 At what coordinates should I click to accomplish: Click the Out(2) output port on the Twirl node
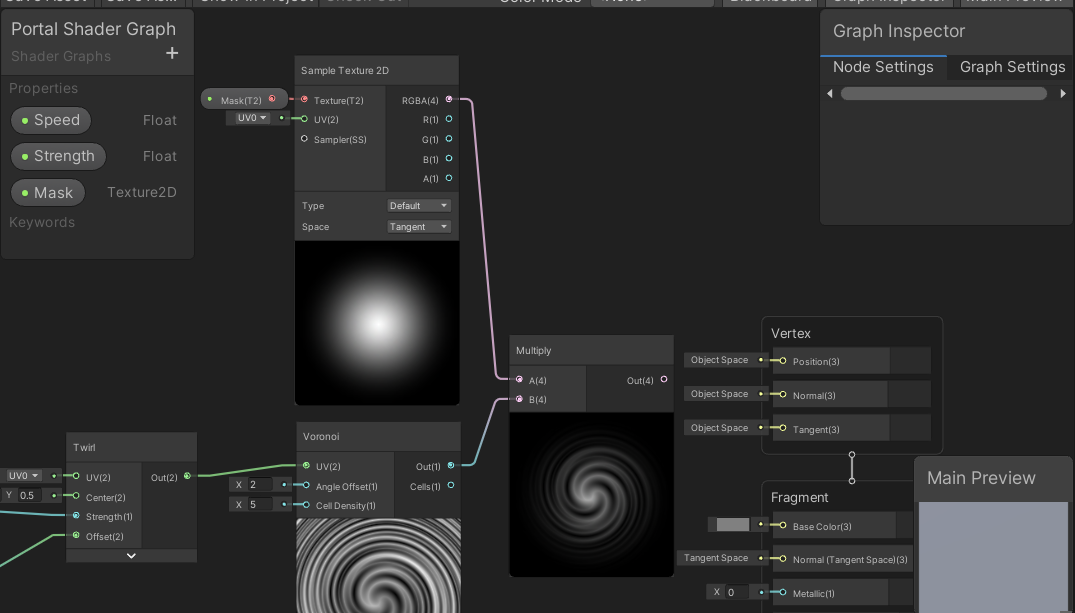(185, 477)
